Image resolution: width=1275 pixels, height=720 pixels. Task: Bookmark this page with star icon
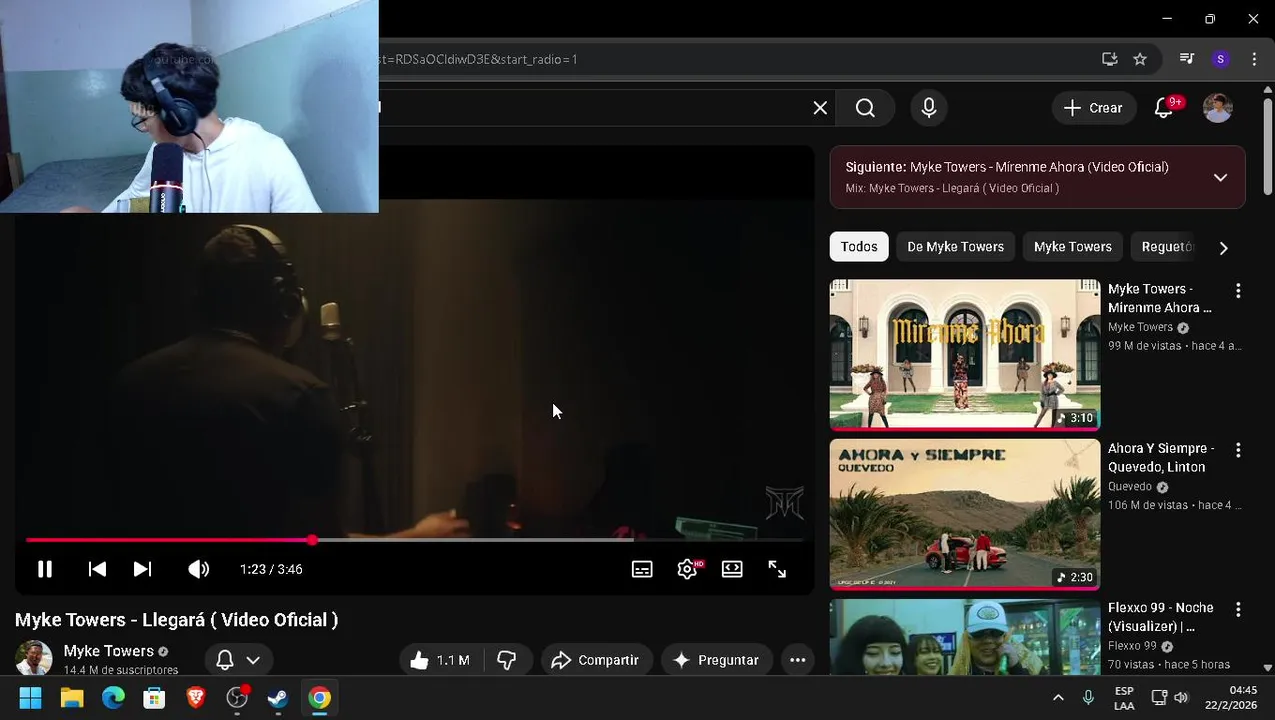pyautogui.click(x=1140, y=59)
